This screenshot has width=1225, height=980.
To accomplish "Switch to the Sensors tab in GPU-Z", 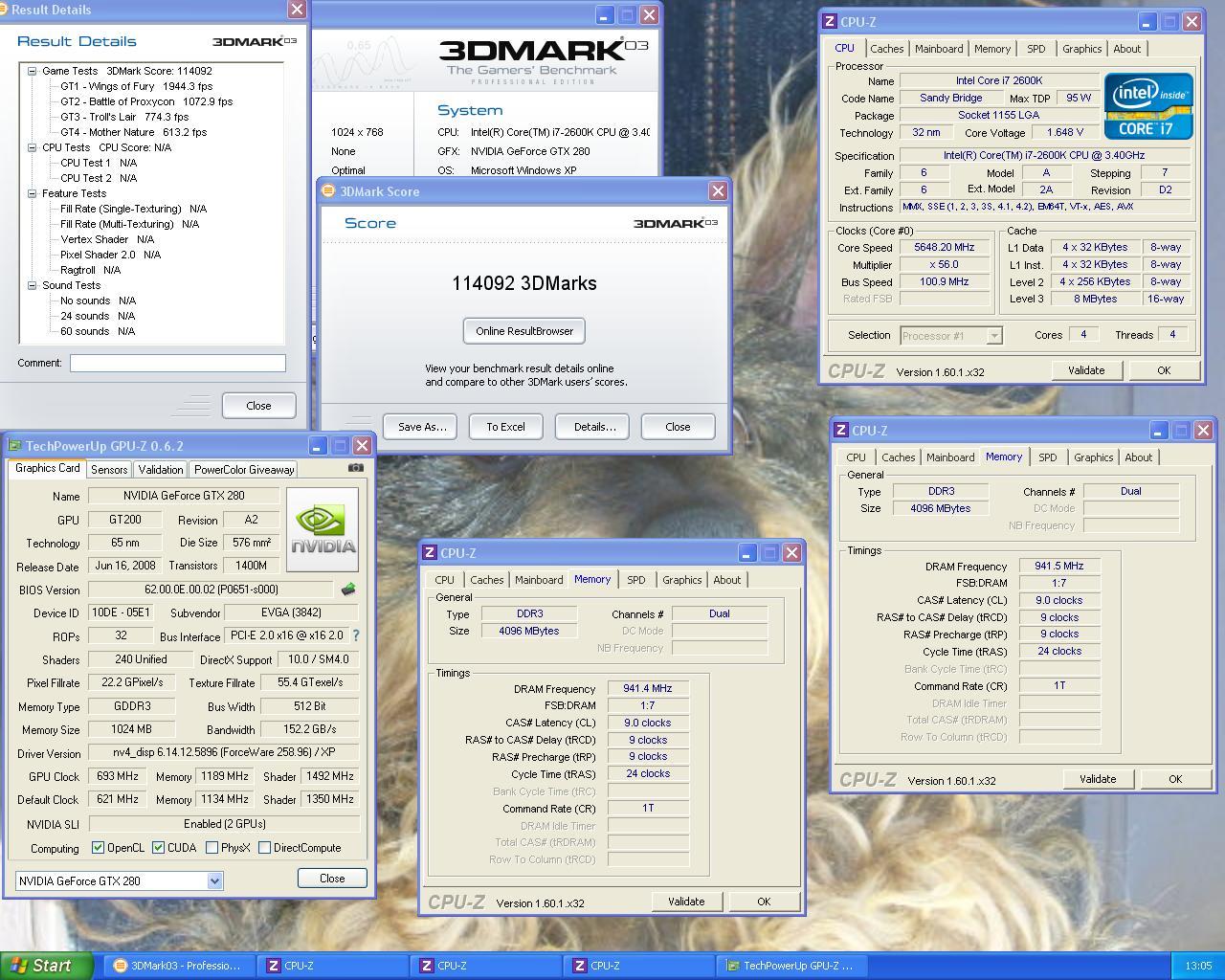I will point(109,469).
